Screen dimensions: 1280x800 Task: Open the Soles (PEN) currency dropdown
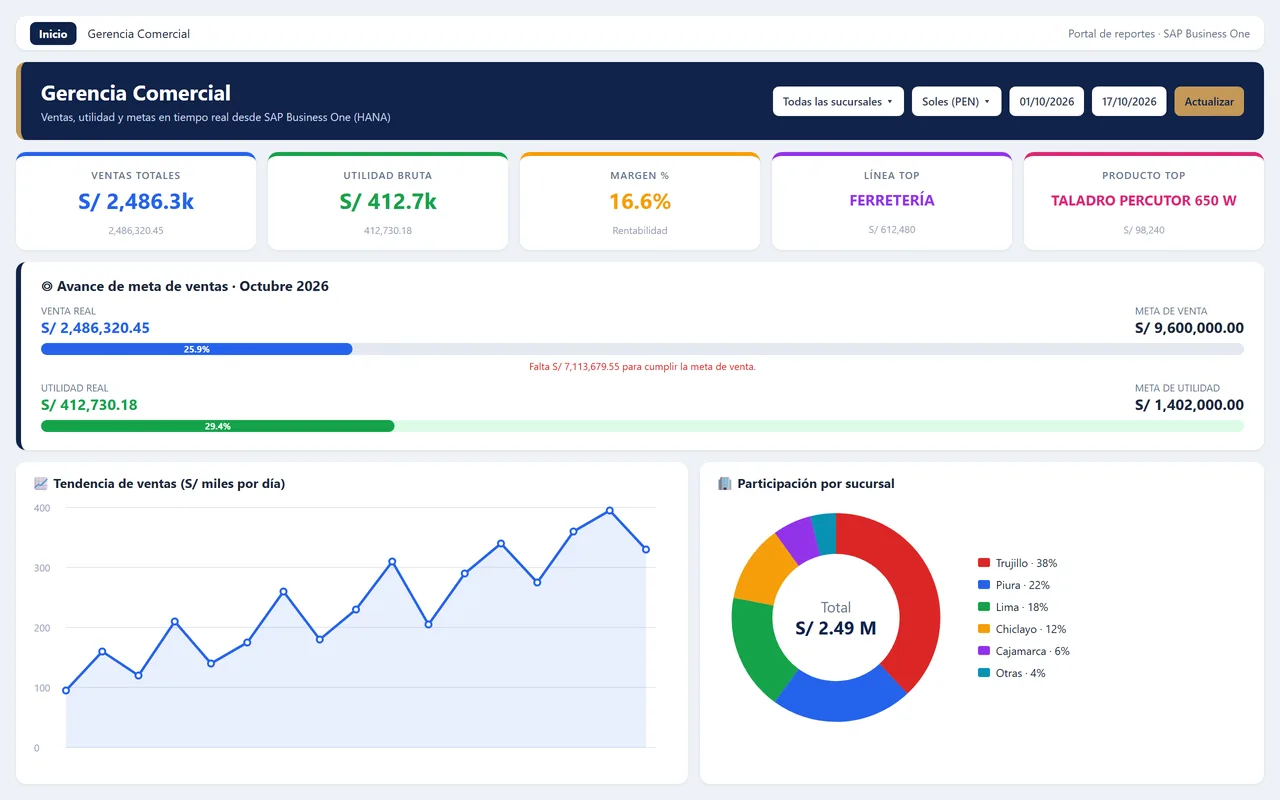(x=956, y=101)
